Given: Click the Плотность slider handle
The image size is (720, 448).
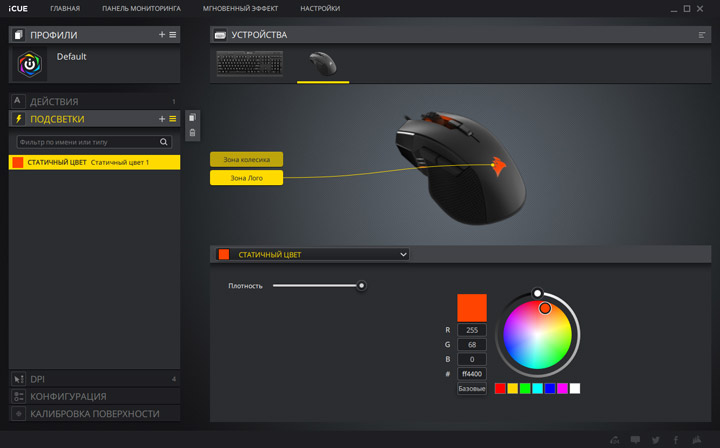Looking at the screenshot, I should [x=361, y=286].
